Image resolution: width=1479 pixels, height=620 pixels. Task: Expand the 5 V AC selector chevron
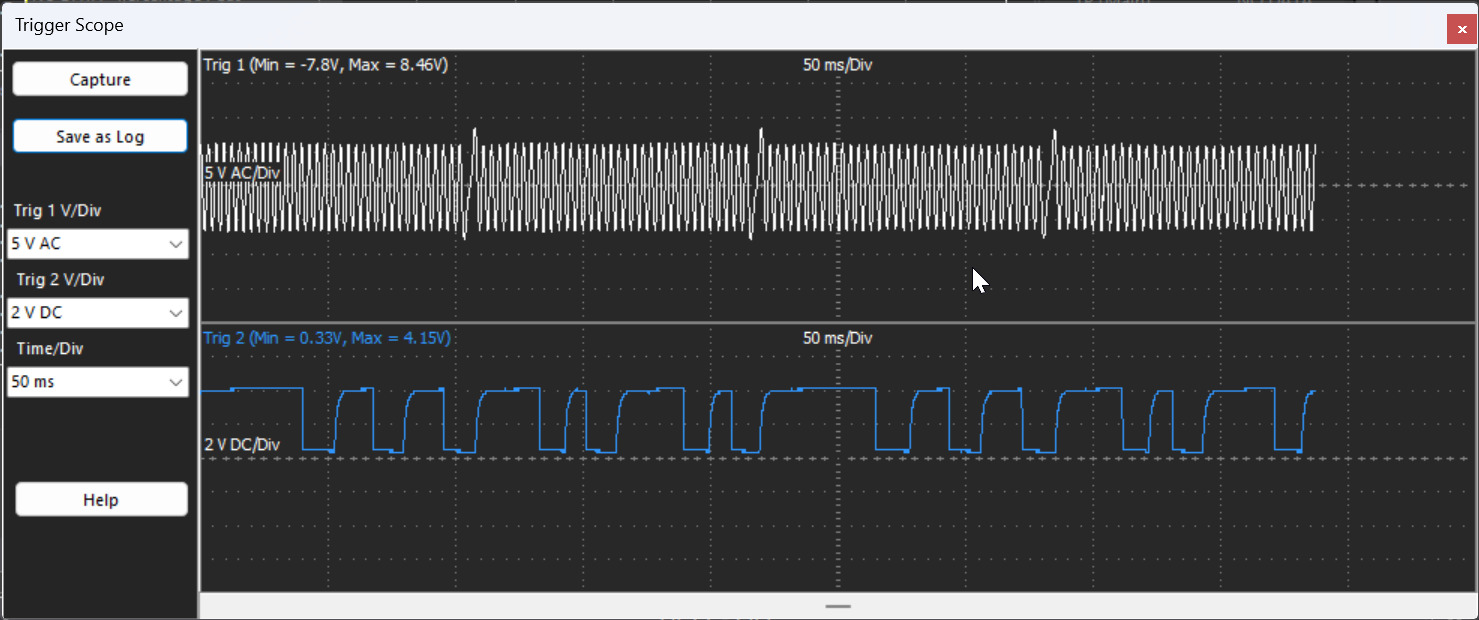(x=176, y=243)
